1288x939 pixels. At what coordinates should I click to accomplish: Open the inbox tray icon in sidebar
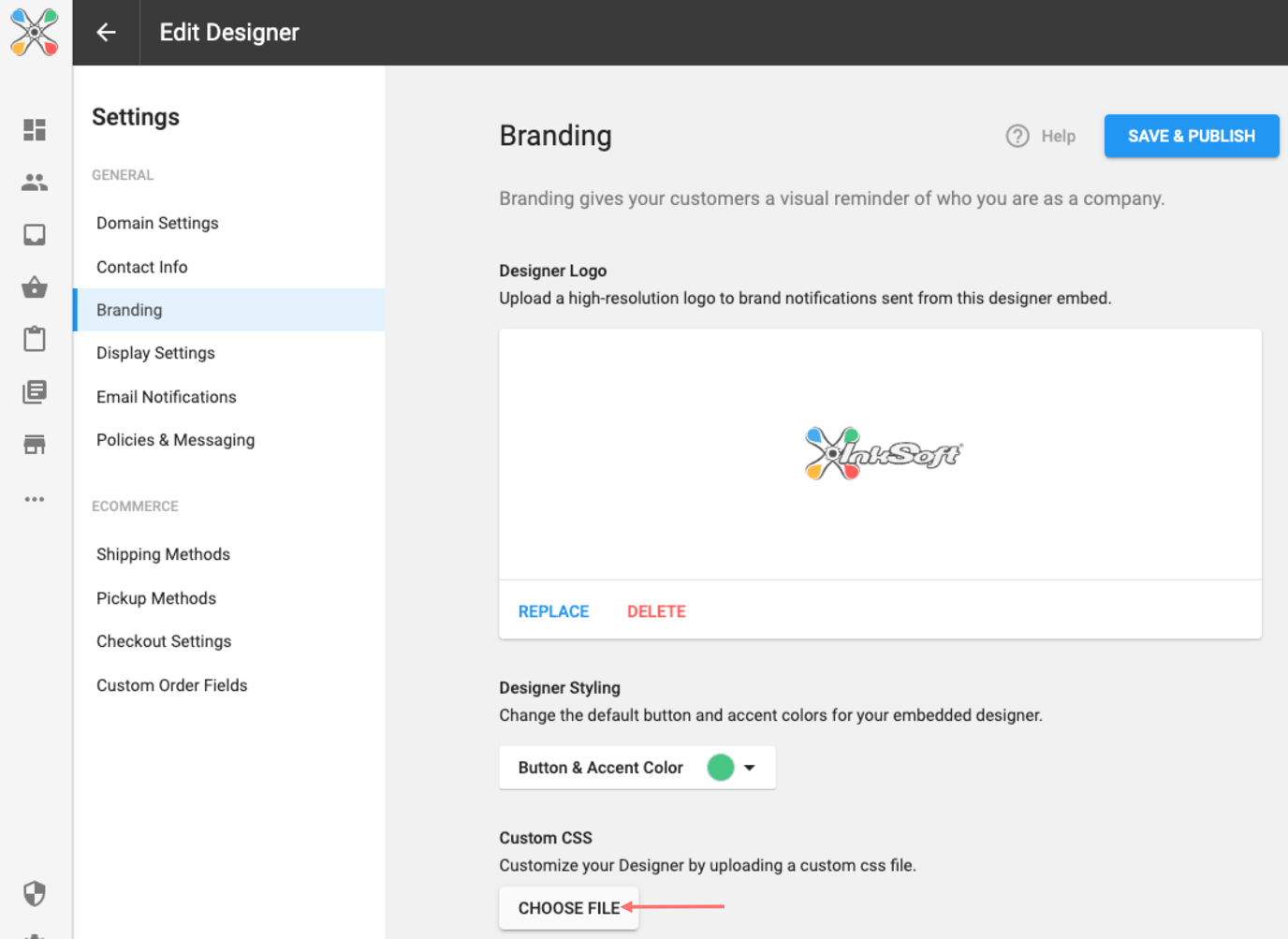click(x=35, y=235)
